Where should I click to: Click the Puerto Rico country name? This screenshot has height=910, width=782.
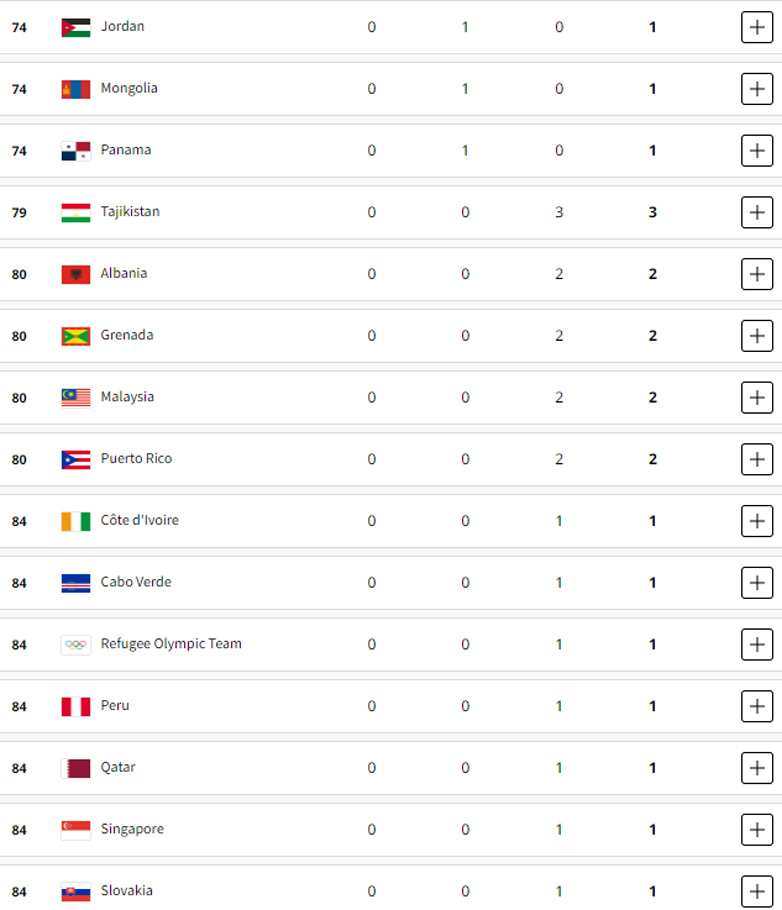[x=136, y=459]
